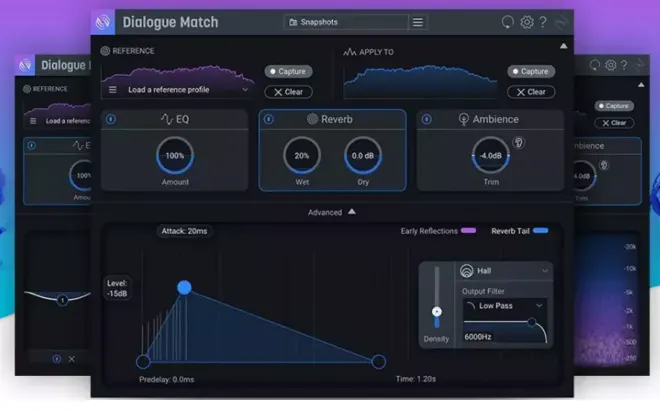Toggle Reverb Tail blue legend
Screen dimensions: 660x411
[x=540, y=231]
